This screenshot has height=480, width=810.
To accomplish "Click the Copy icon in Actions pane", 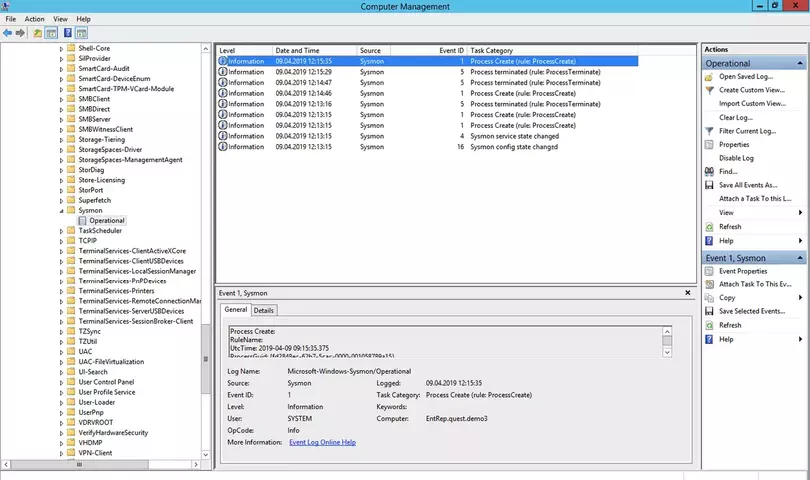I will point(709,298).
